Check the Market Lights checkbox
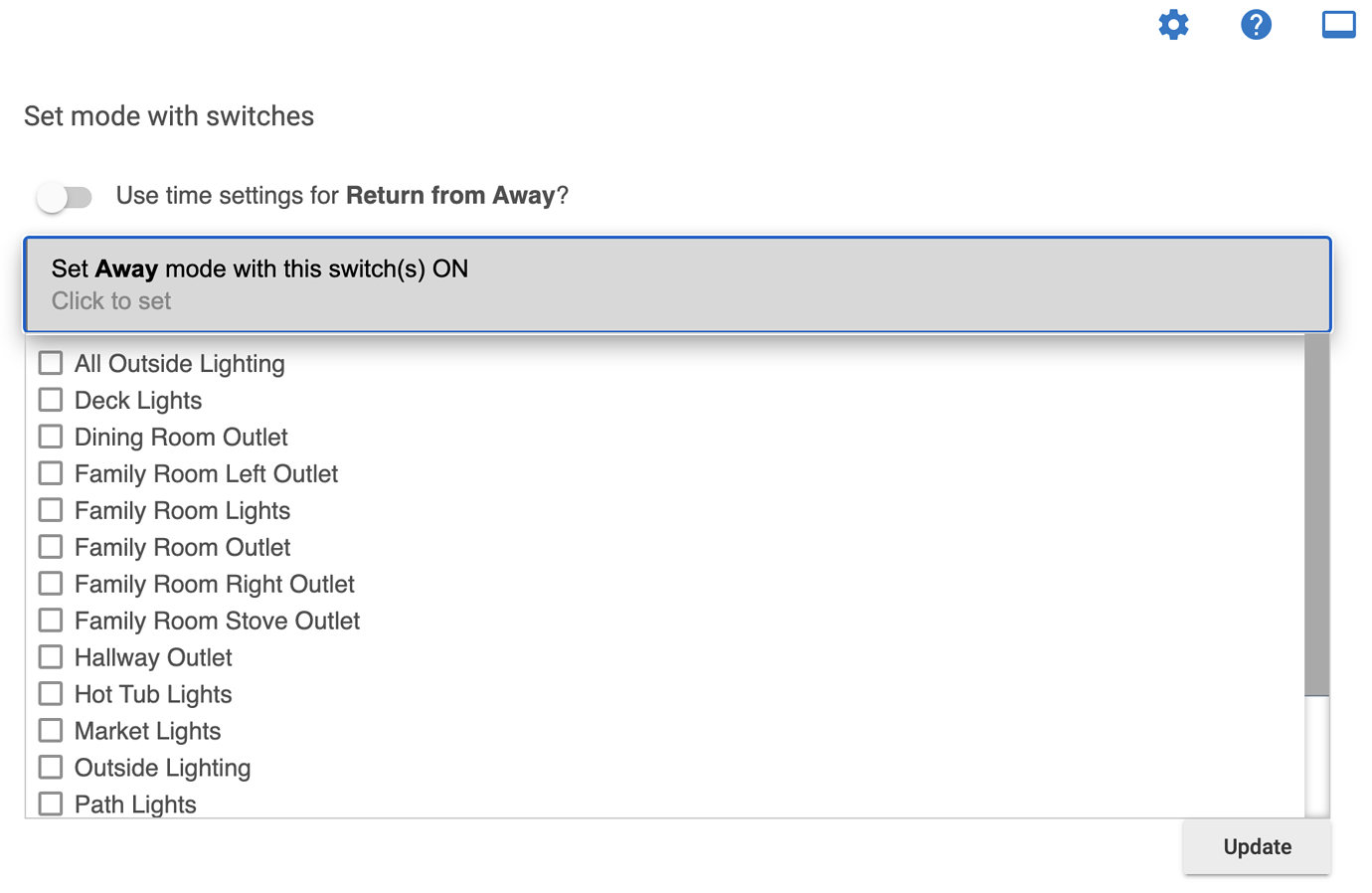The width and height of the screenshot is (1372, 893). pos(51,731)
